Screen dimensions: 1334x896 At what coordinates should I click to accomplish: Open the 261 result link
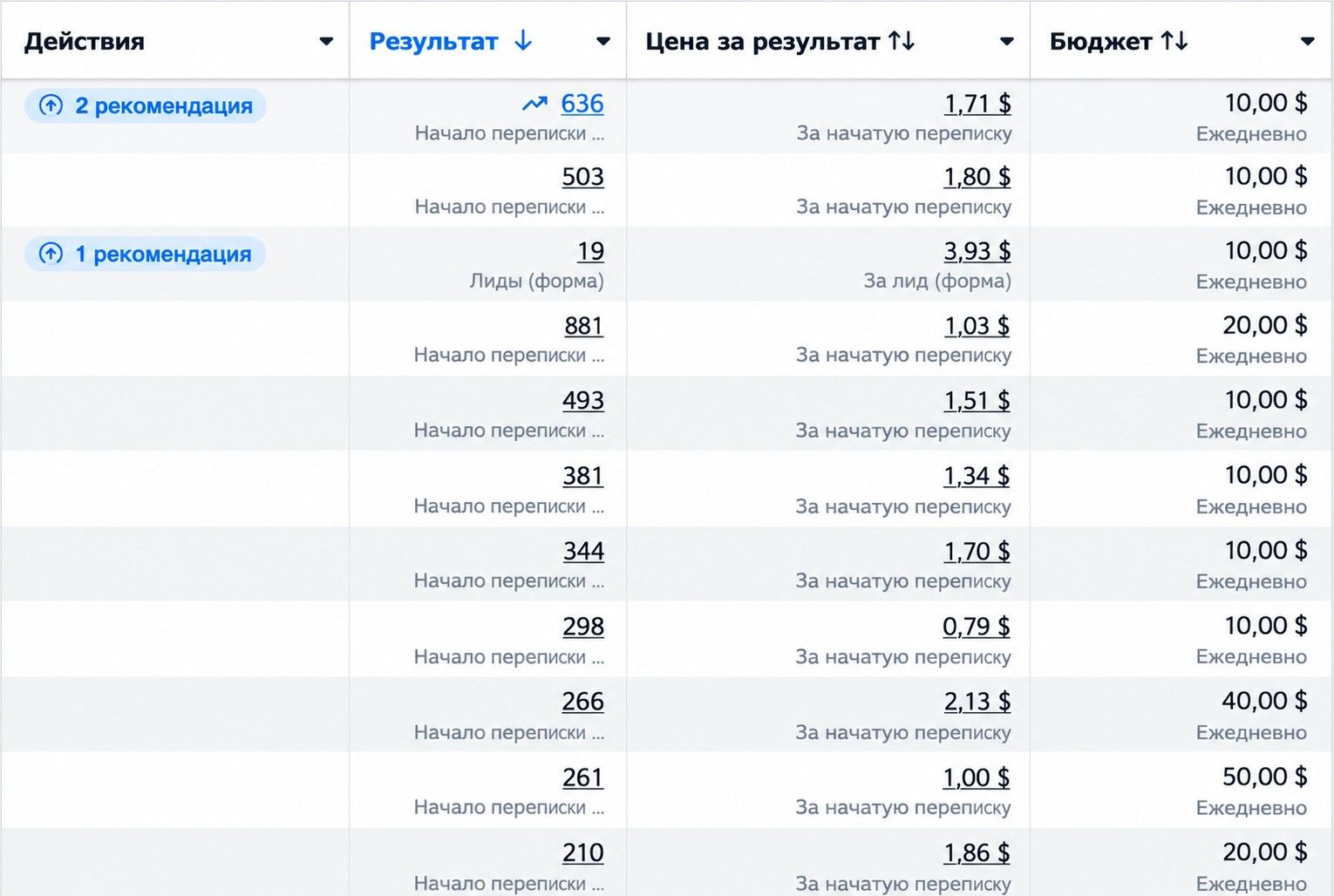point(583,777)
